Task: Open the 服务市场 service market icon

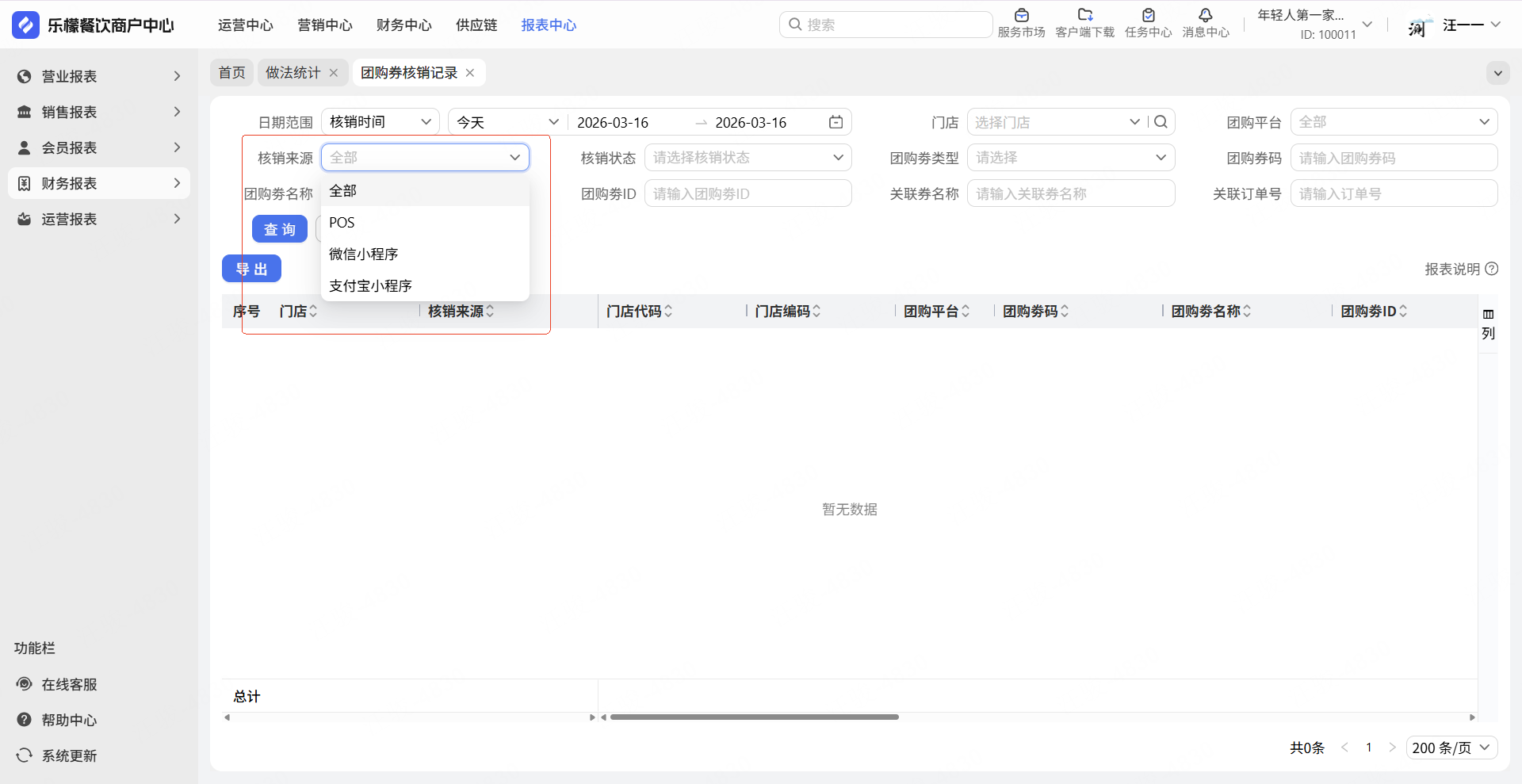Action: pos(1021,16)
